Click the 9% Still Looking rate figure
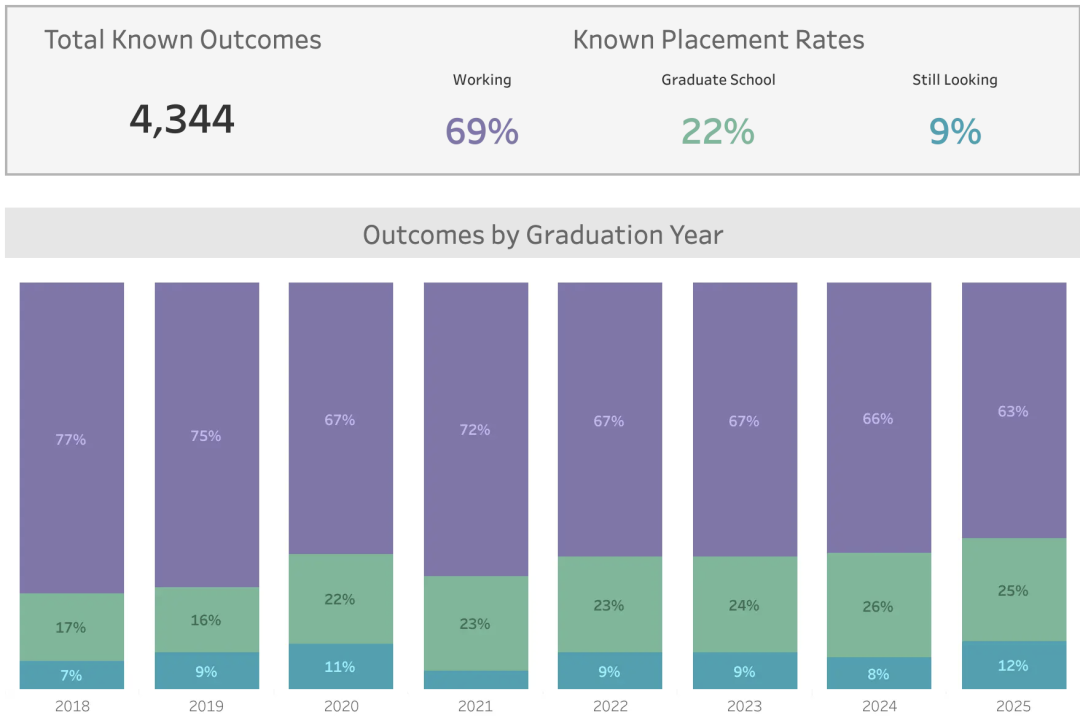 pyautogui.click(x=955, y=131)
